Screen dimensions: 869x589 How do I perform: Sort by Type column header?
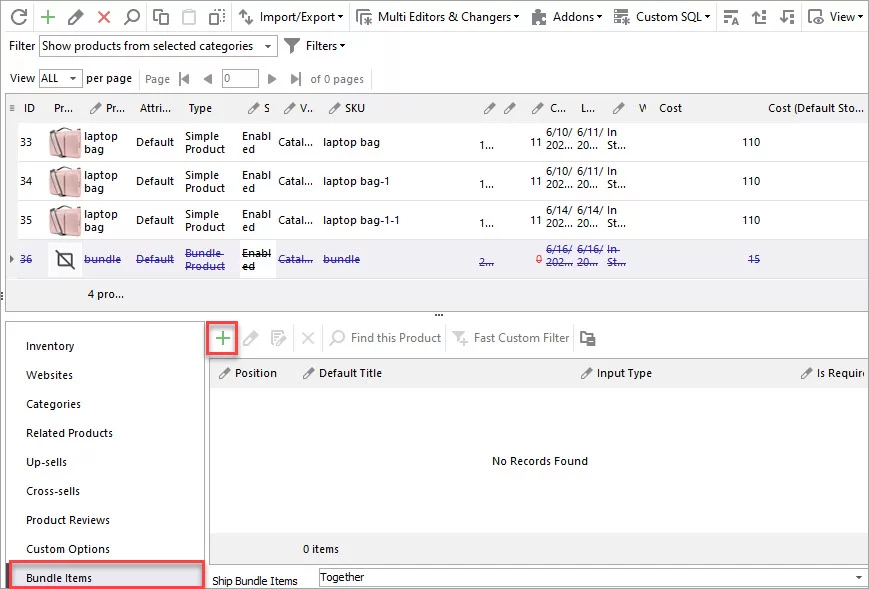200,108
